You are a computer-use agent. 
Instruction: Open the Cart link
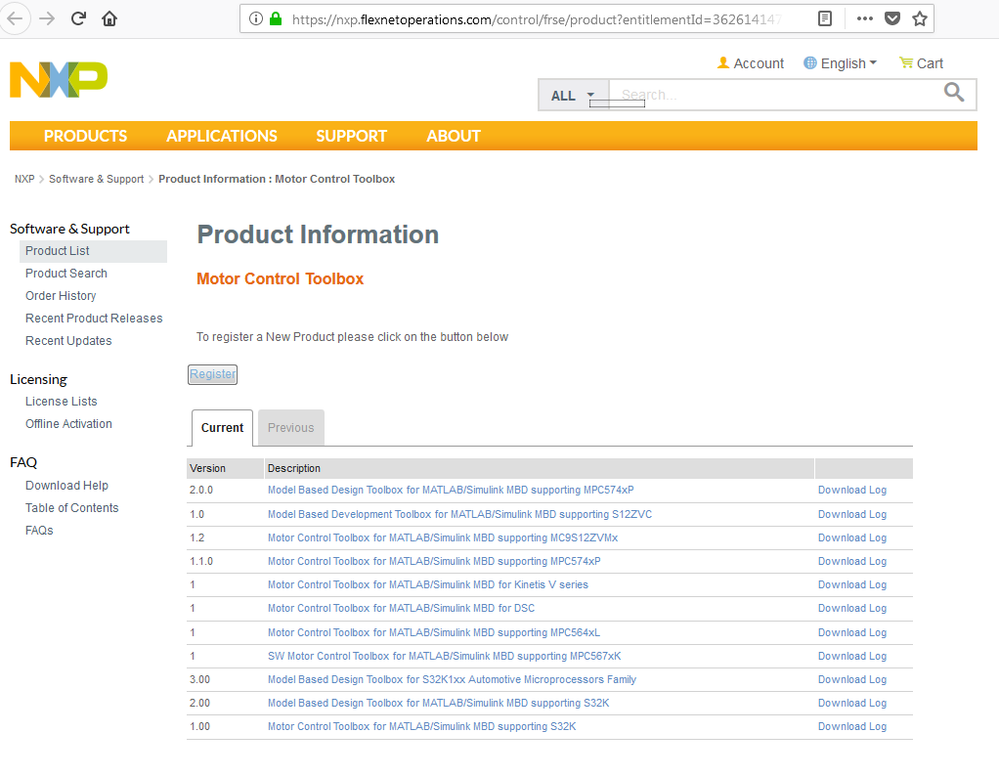921,63
